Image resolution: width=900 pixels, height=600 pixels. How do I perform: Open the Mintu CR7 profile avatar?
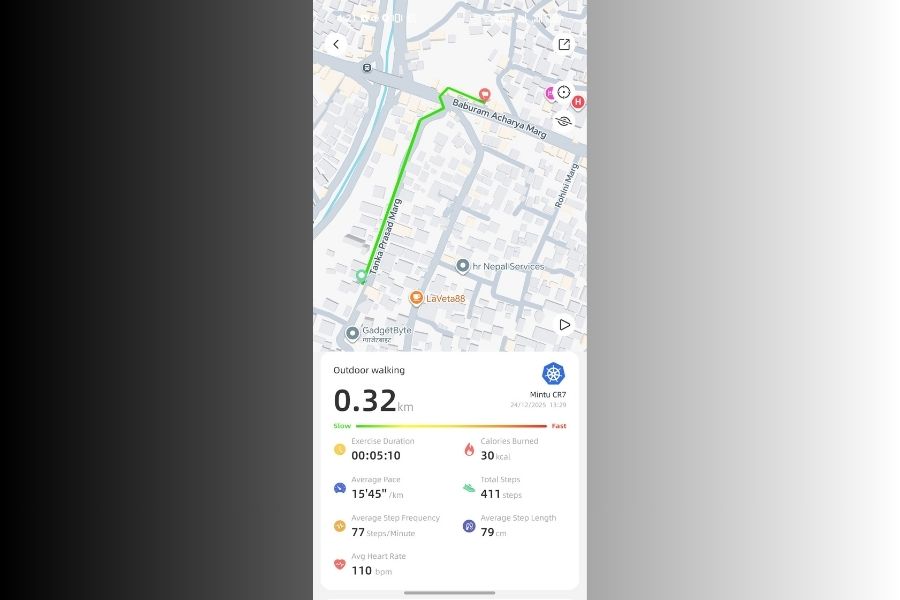pos(553,374)
